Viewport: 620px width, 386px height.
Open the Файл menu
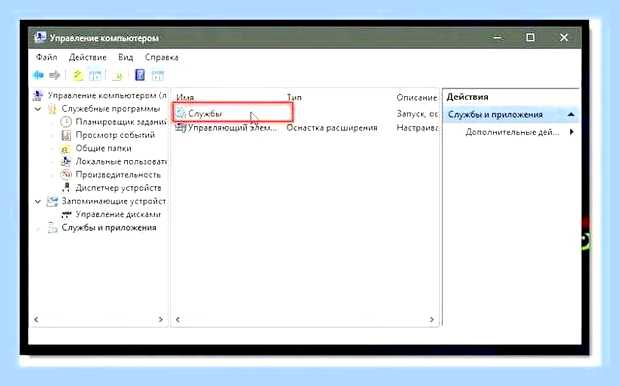click(47, 57)
